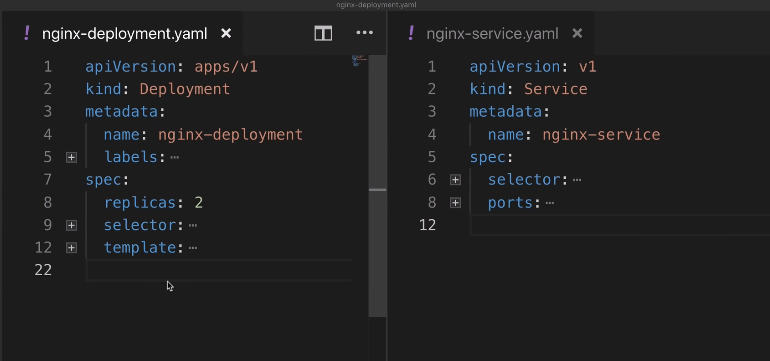Place cursor on empty line 22
The image size is (770, 361).
pos(219,270)
